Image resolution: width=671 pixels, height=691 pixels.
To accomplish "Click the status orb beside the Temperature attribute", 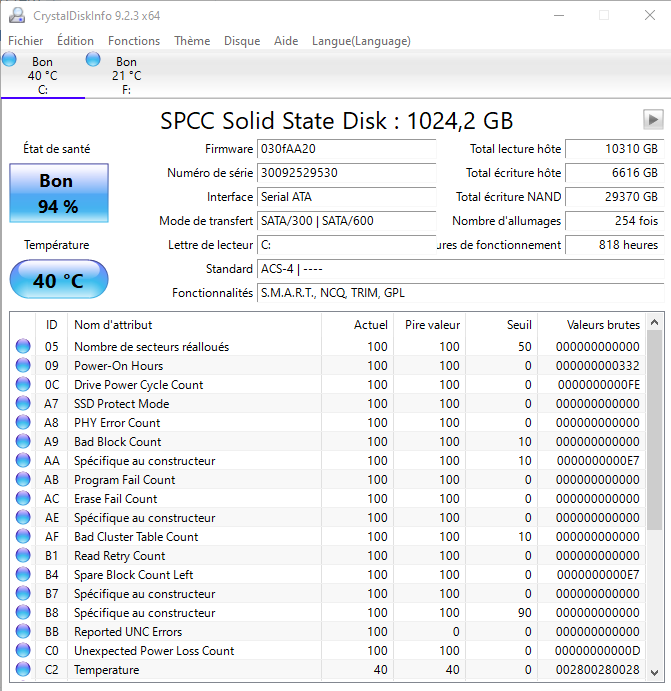I will click(x=23, y=670).
